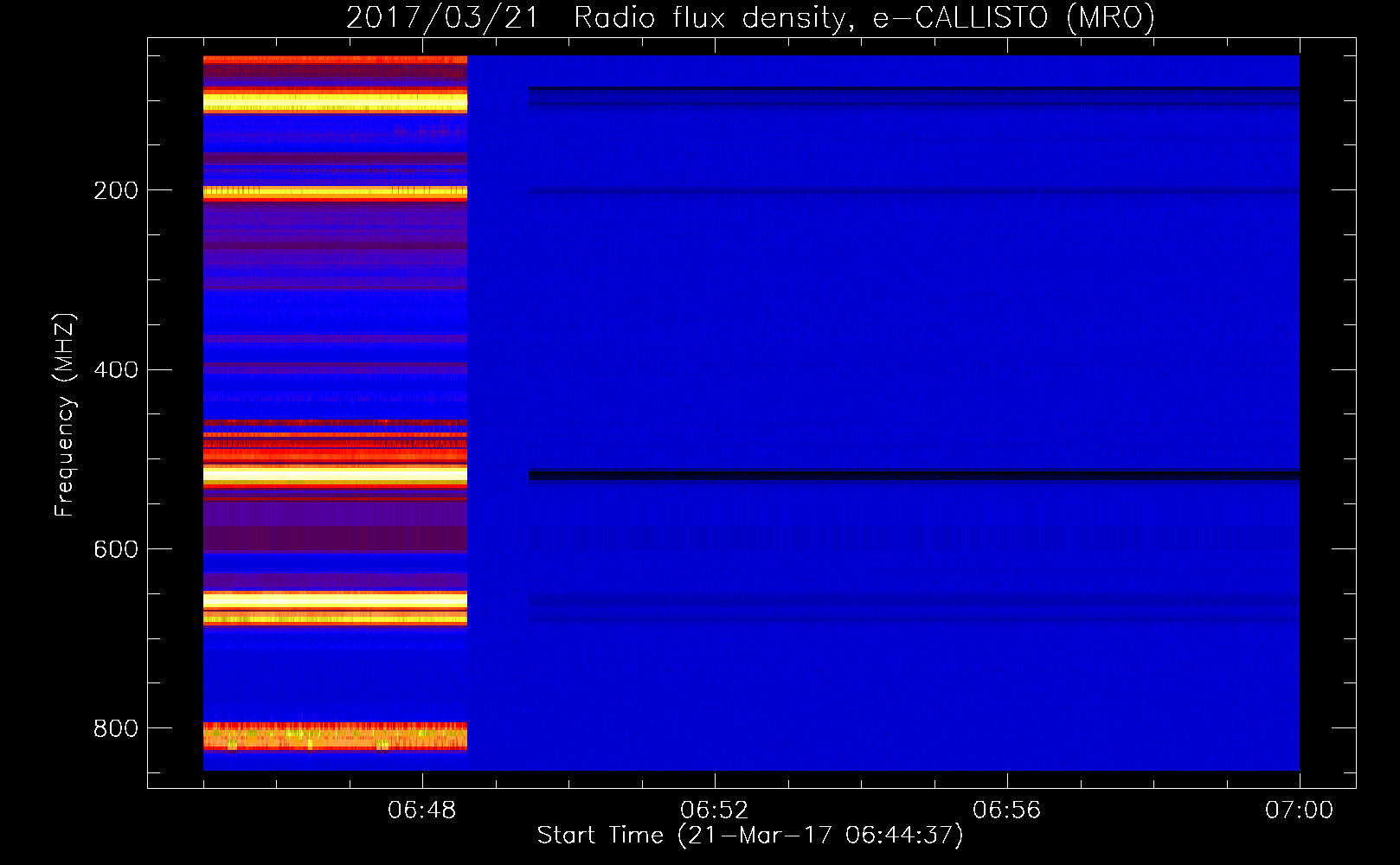
Task: Click the "Frequency (MHZ)" axis label
Action: coord(64,415)
